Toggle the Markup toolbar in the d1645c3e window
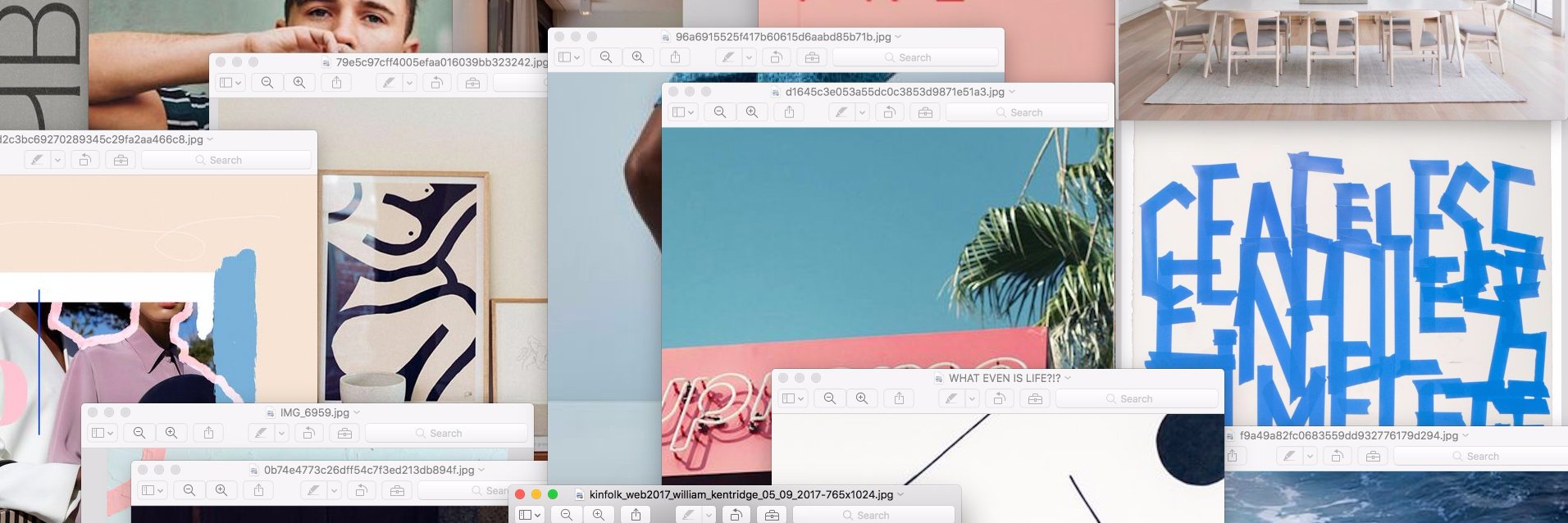This screenshot has height=523, width=1568. (925, 112)
